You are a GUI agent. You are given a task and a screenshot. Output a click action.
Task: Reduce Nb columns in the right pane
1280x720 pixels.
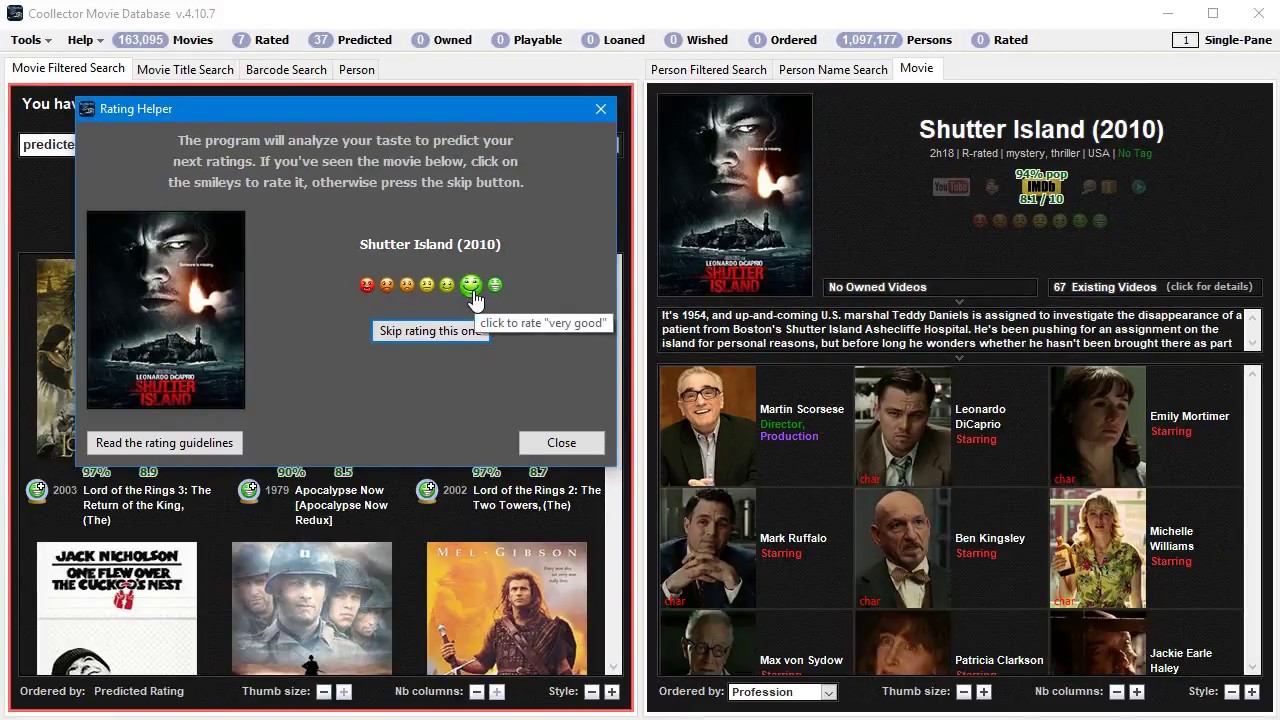(x=1117, y=692)
